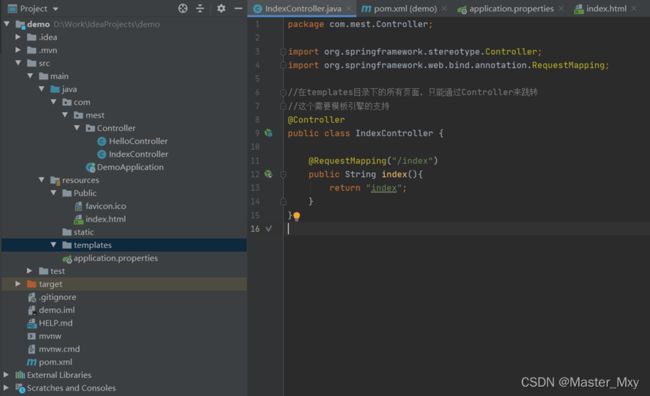Close the application.properties tab
The width and height of the screenshot is (650, 396).
pos(561,8)
